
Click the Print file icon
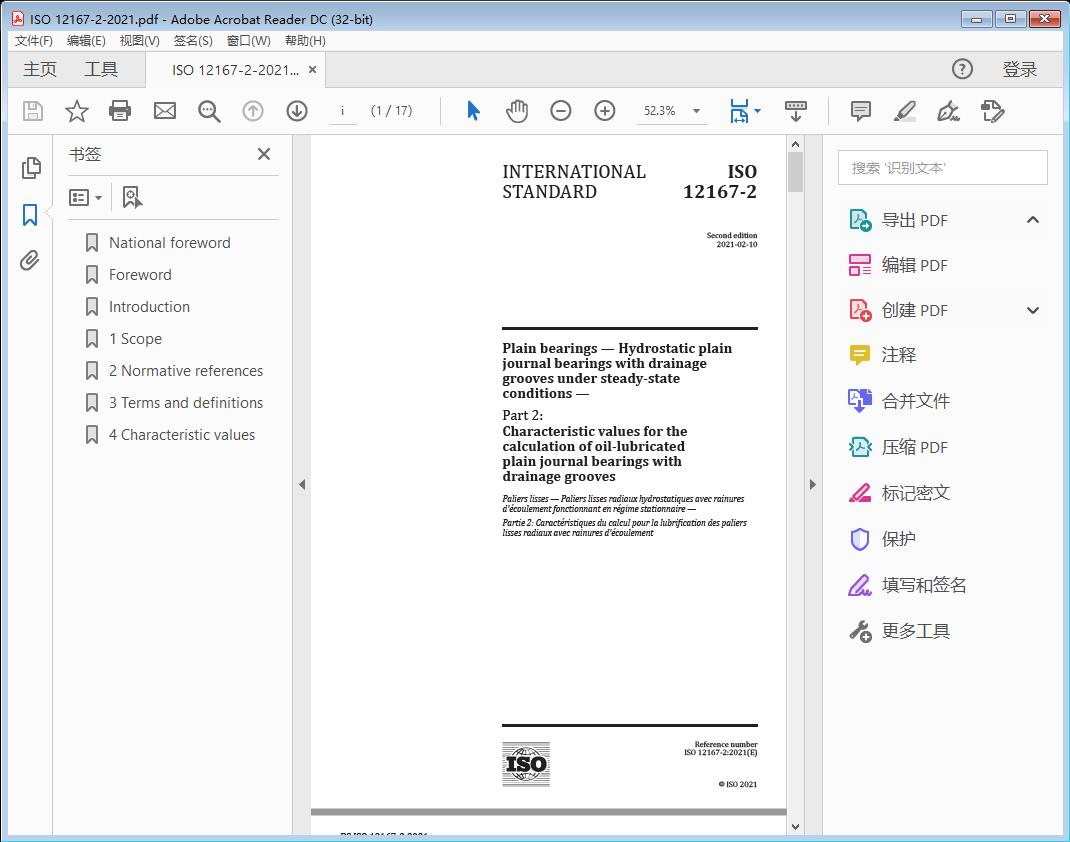pyautogui.click(x=120, y=111)
